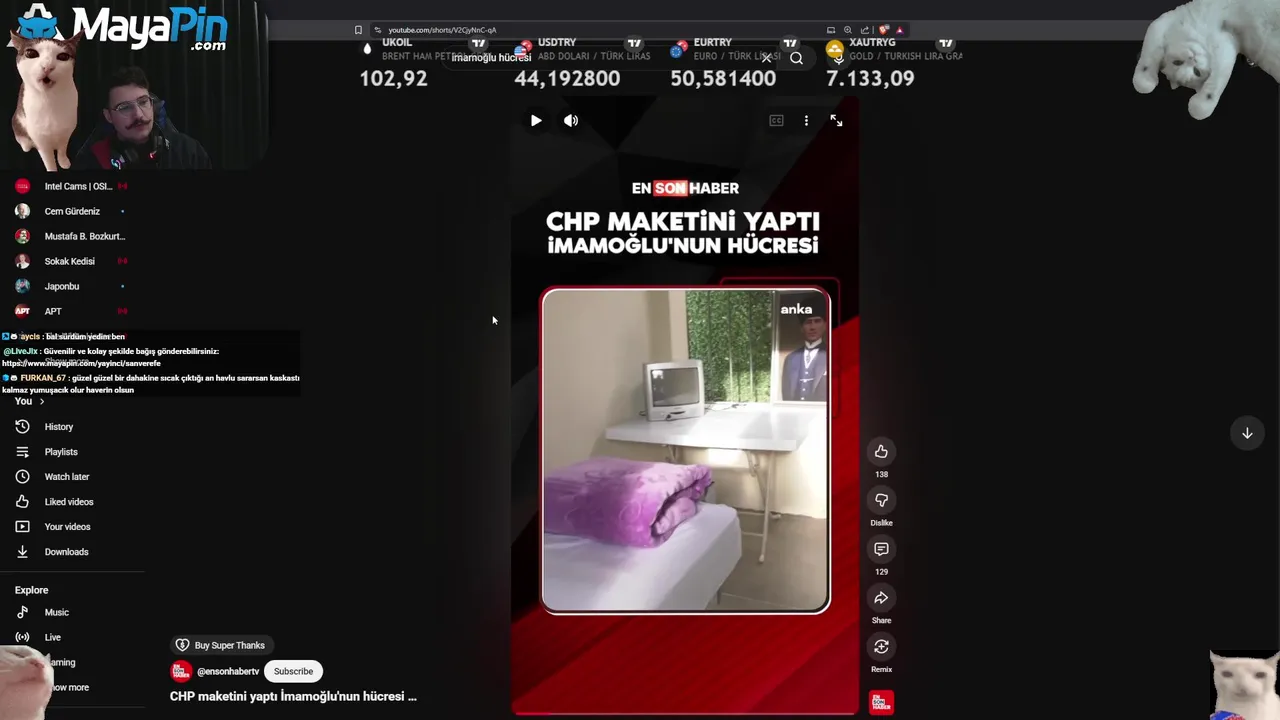
Task: Open the Short title 'CHP maketini yaptı İmamoğlu'nun hücresi'
Action: [x=293, y=696]
